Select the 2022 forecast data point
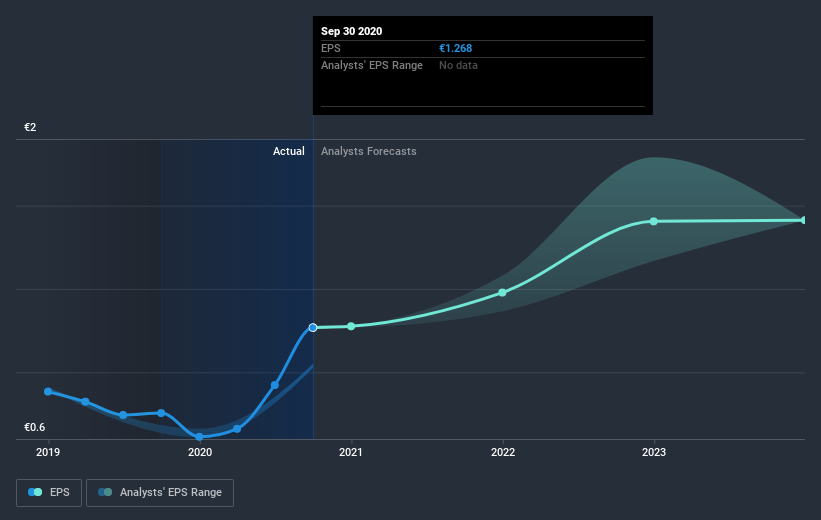The image size is (821, 520). pyautogui.click(x=502, y=293)
